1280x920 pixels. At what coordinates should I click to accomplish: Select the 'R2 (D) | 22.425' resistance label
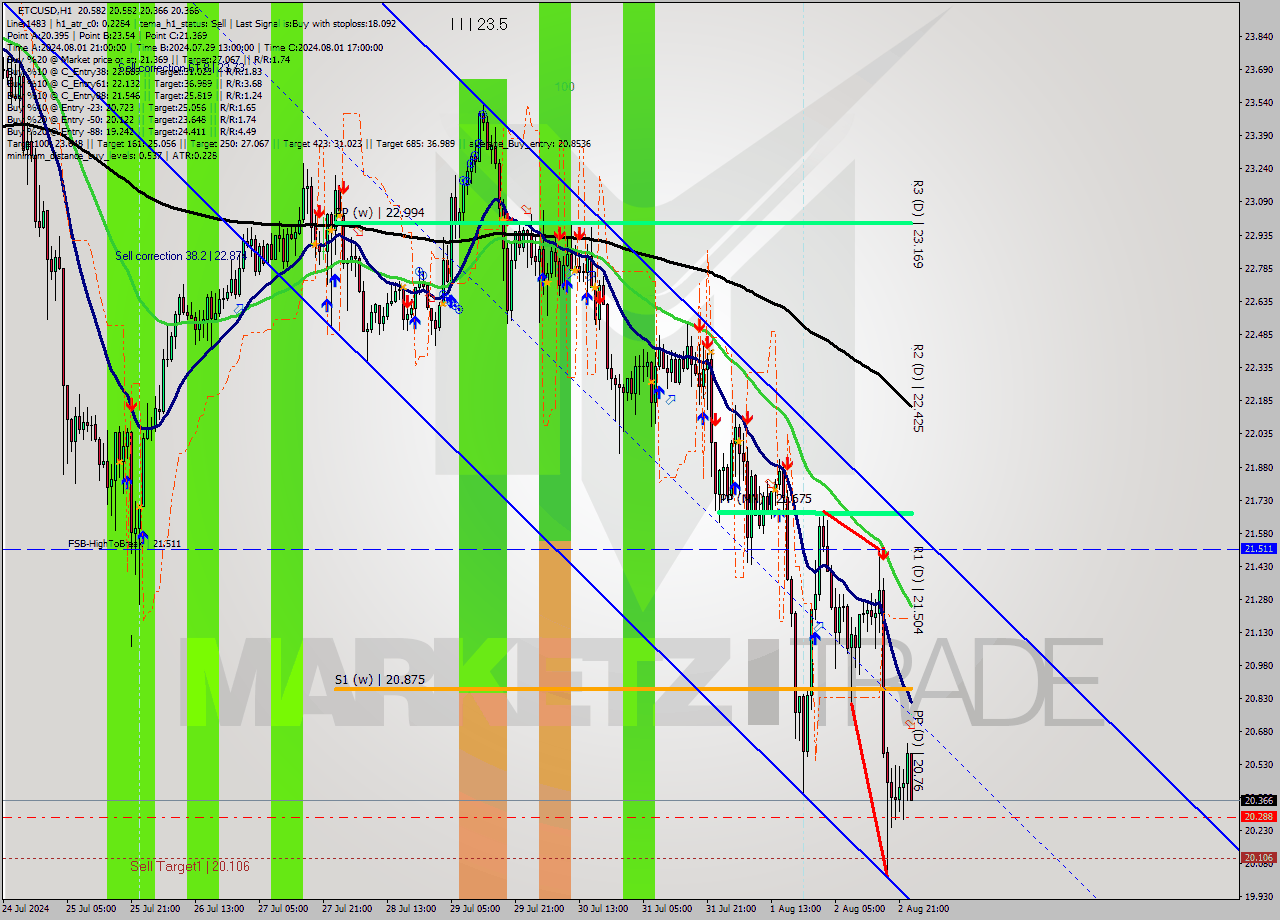pyautogui.click(x=917, y=388)
